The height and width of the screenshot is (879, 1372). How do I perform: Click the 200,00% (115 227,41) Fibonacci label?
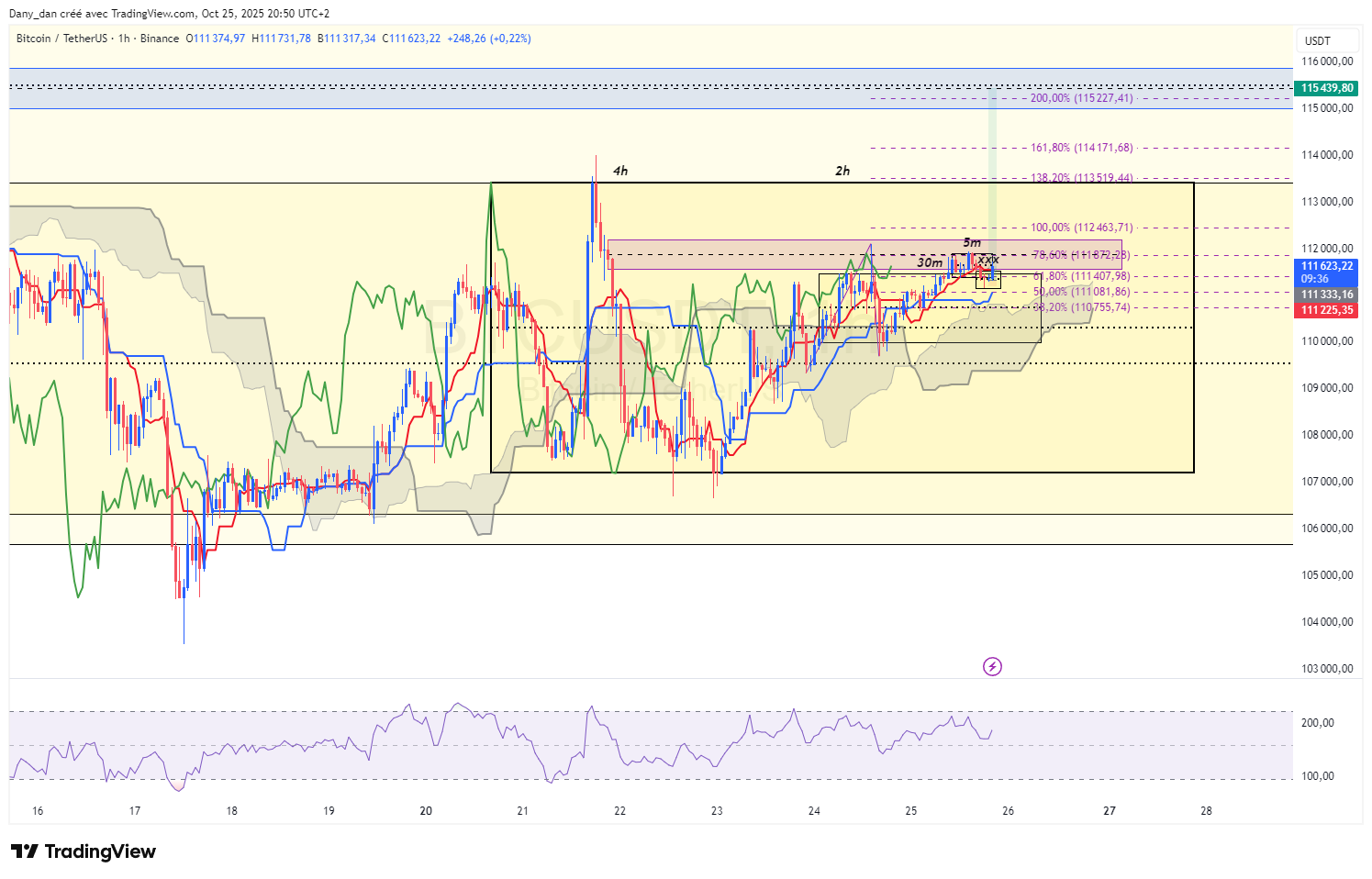point(1081,98)
